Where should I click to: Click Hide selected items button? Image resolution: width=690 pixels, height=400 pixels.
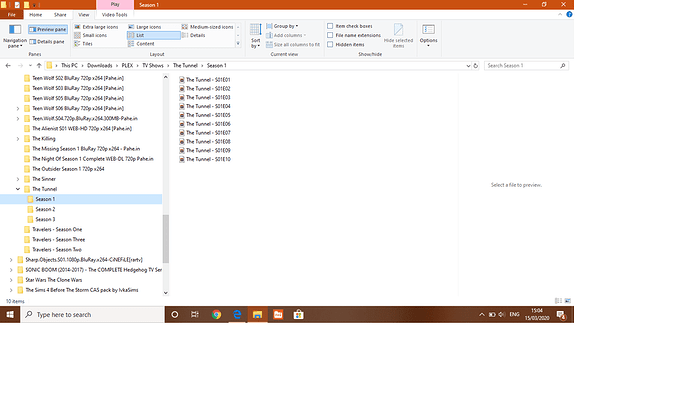[x=398, y=36]
